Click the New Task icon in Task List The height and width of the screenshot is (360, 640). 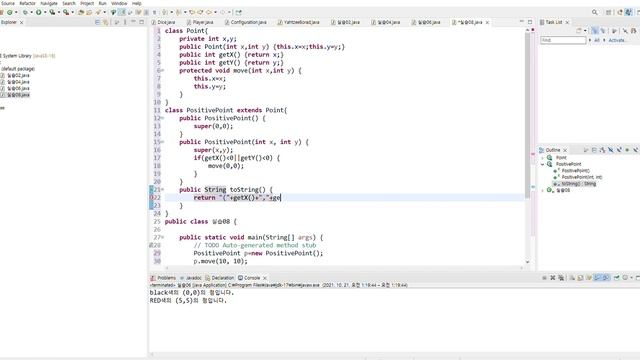[x=579, y=31]
